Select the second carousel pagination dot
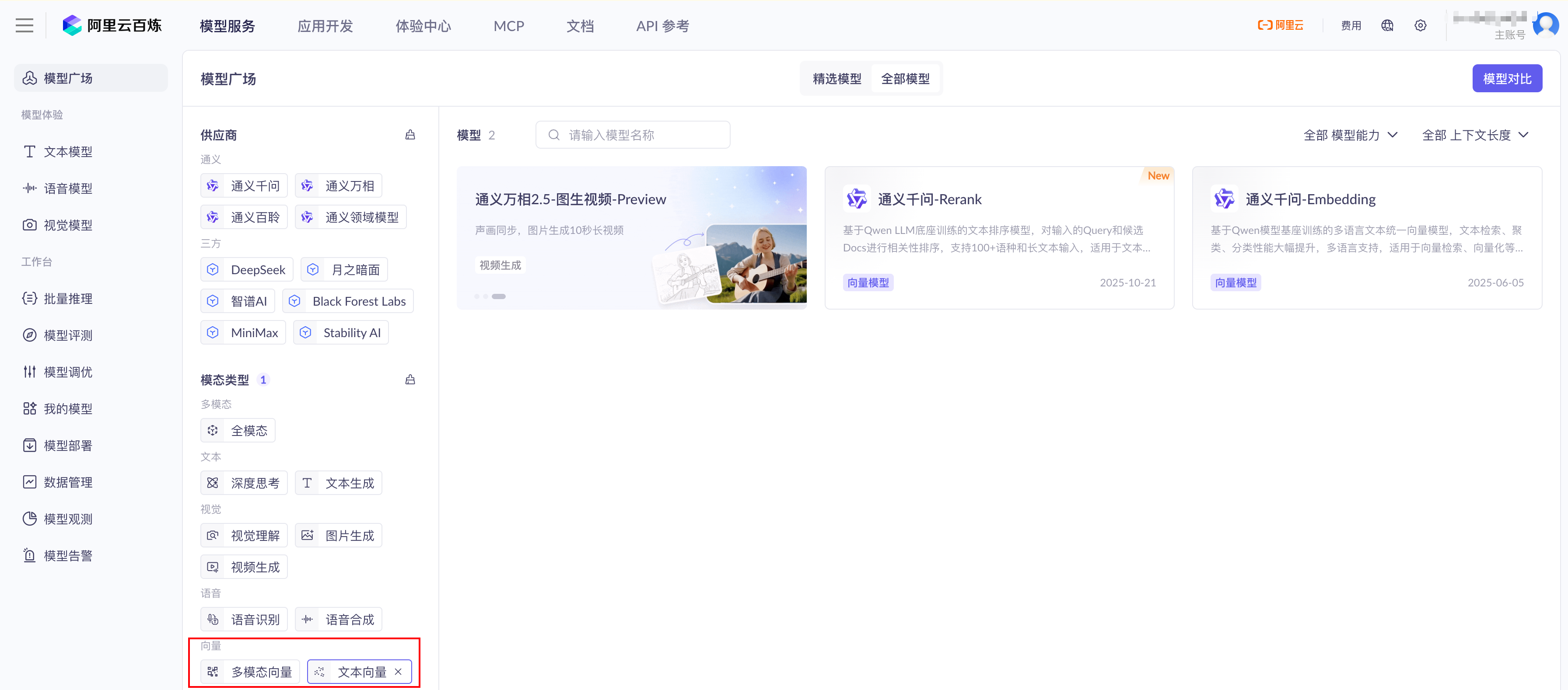The height and width of the screenshot is (690, 1568). [485, 296]
